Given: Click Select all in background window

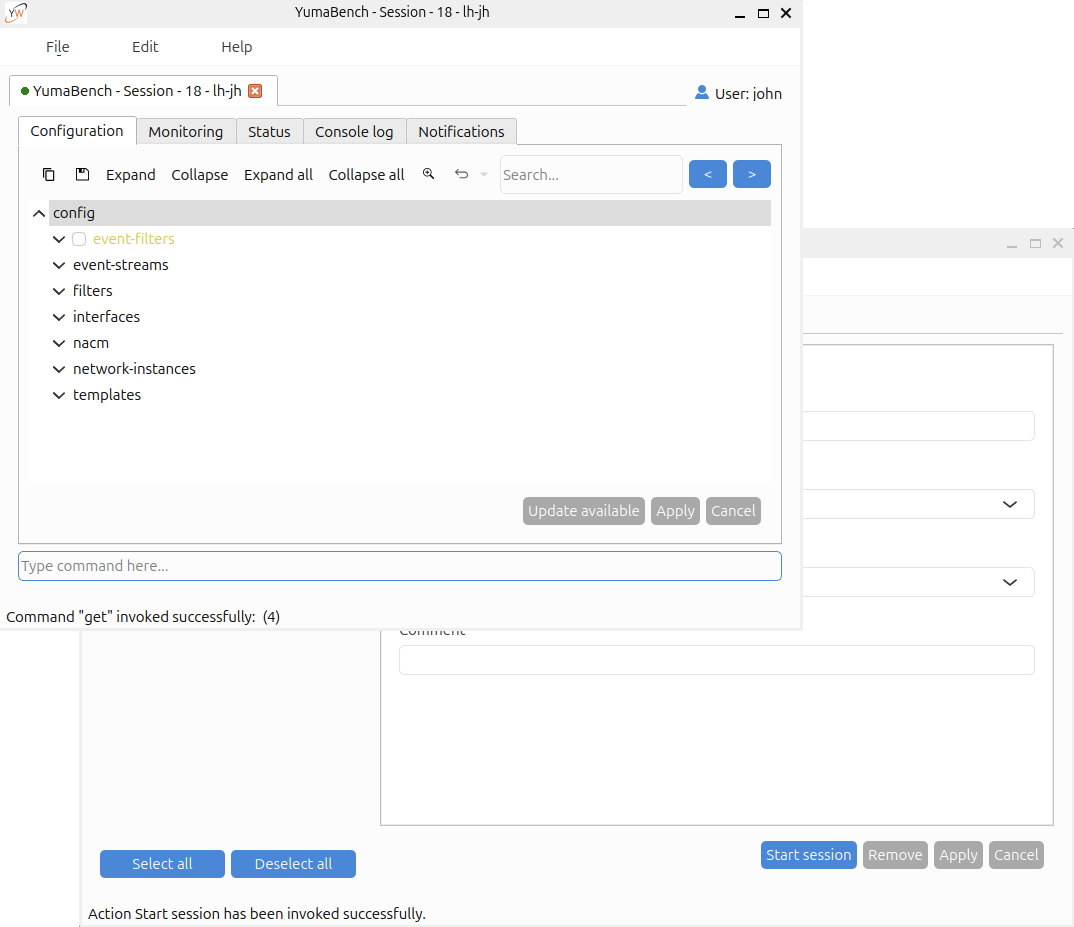Looking at the screenshot, I should (x=162, y=864).
